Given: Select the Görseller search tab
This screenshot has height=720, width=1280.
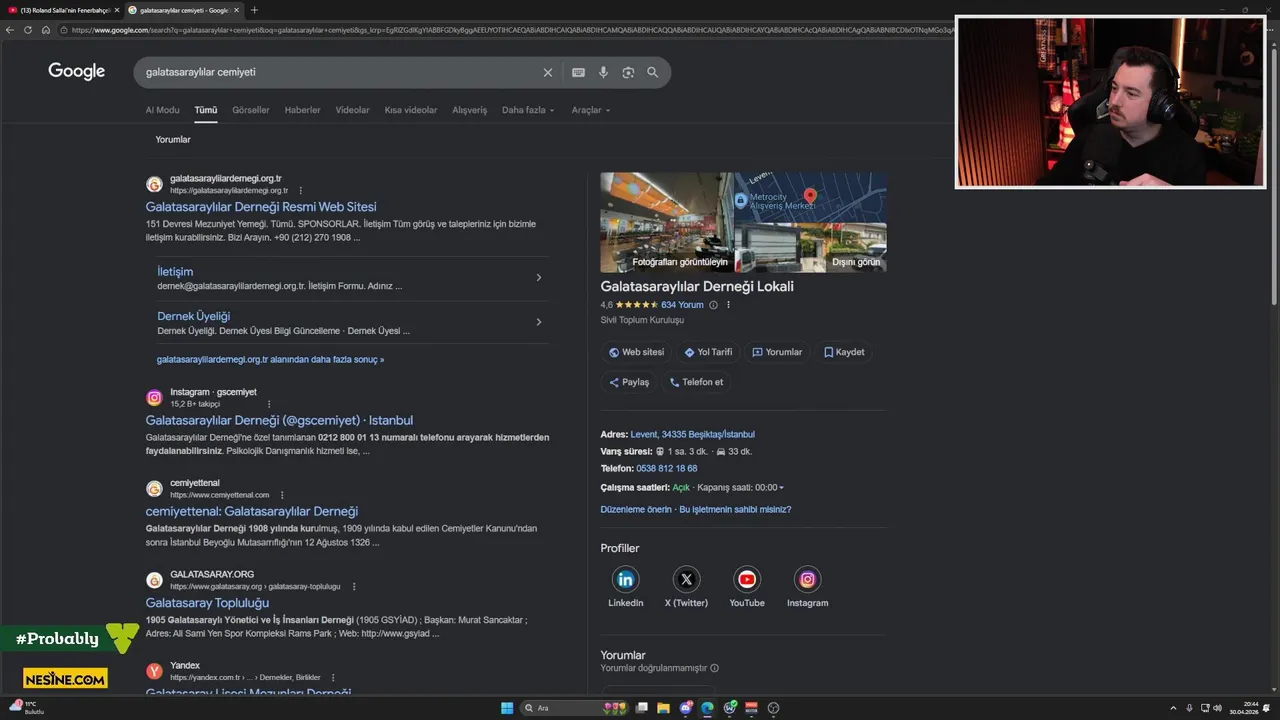Looking at the screenshot, I should click(251, 110).
